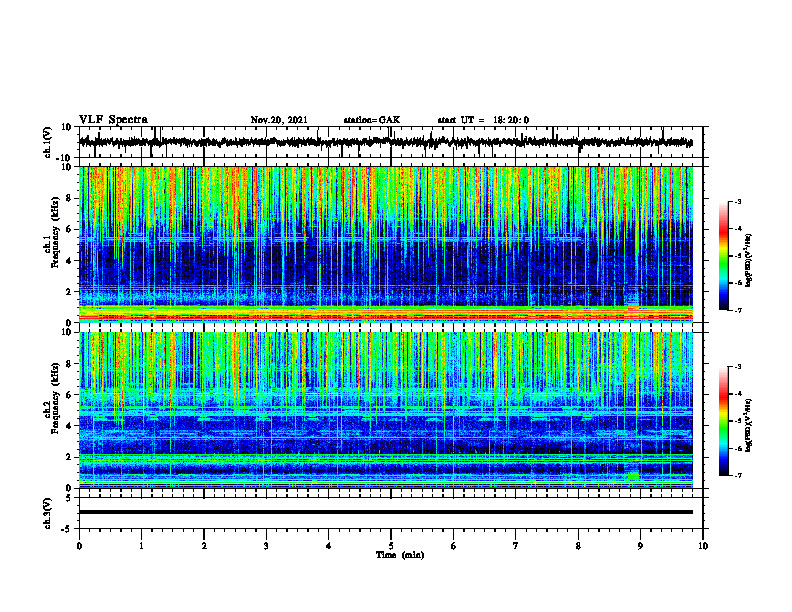Click the '-7' tick on ch.2 color bar
The image size is (792, 612).
[737, 475]
